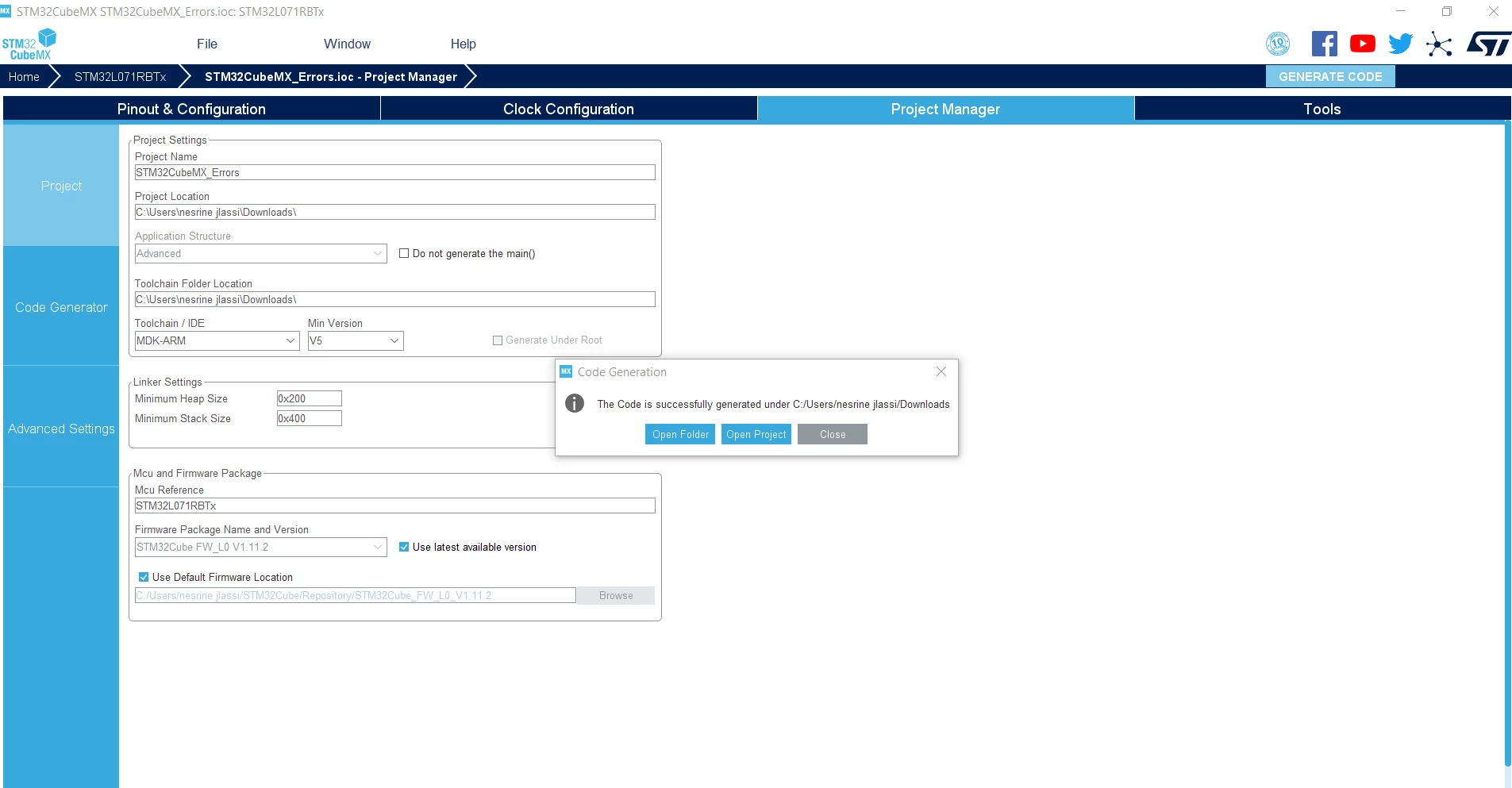Screen dimensions: 1512x788
Task: Open the Help menu
Action: click(464, 44)
